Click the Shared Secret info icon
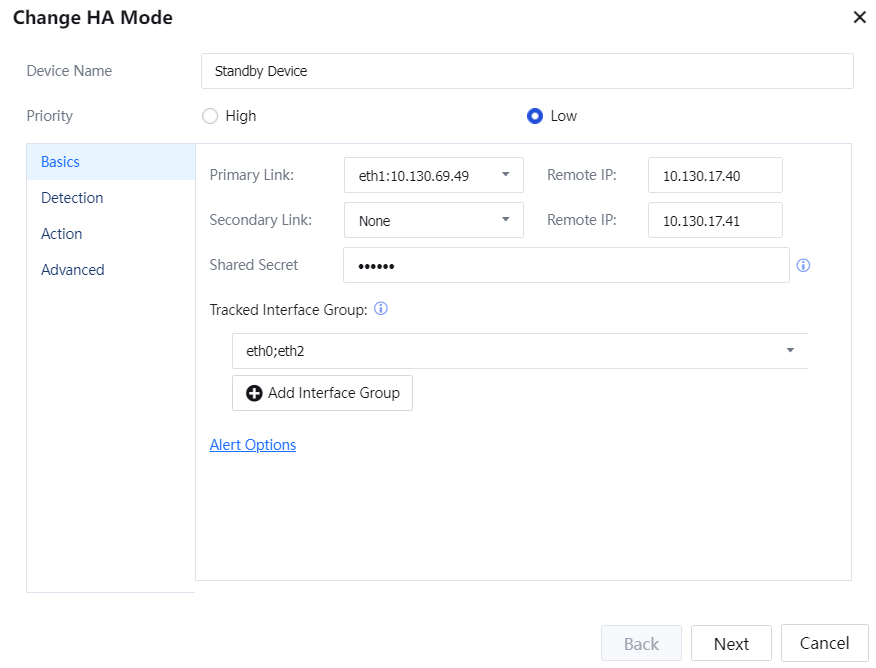 click(x=803, y=266)
